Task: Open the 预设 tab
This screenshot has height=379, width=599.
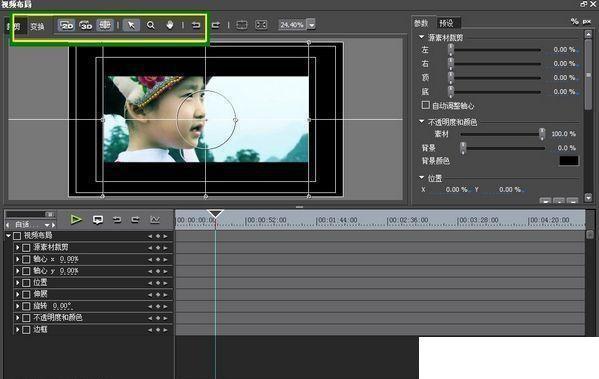Action: pyautogui.click(x=446, y=23)
